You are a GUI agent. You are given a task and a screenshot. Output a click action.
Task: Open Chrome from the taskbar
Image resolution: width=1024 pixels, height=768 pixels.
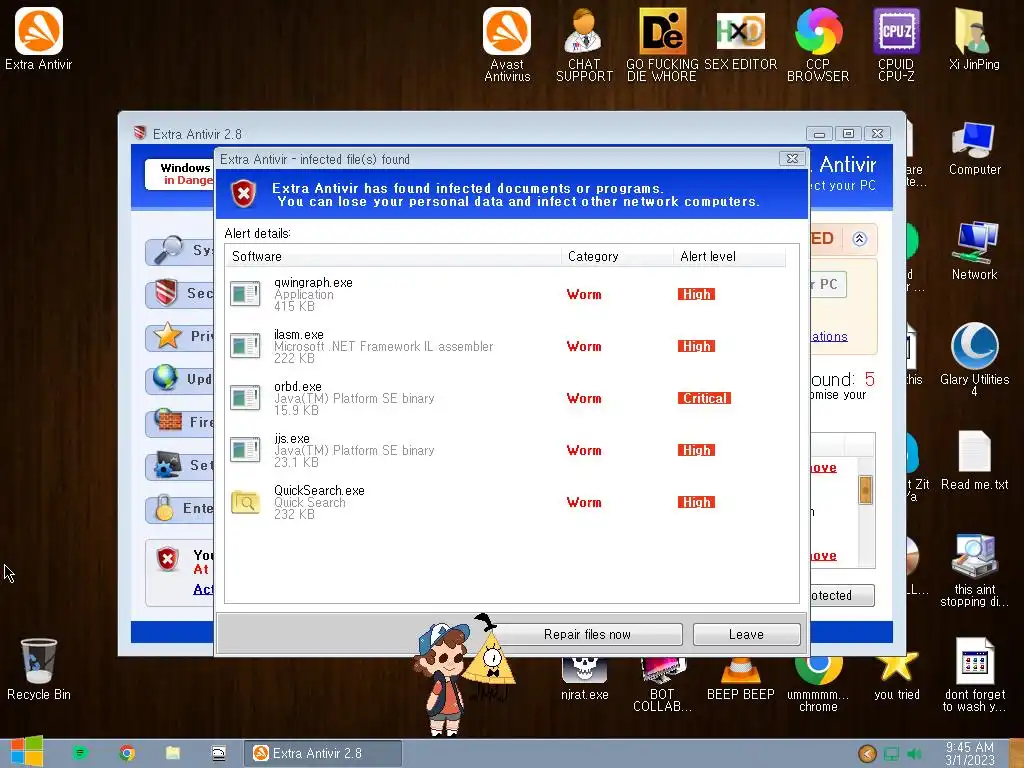click(x=127, y=753)
